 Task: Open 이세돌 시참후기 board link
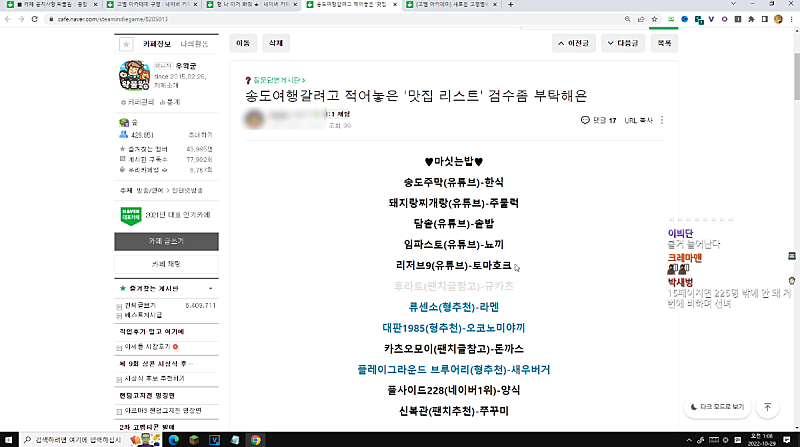(x=147, y=346)
